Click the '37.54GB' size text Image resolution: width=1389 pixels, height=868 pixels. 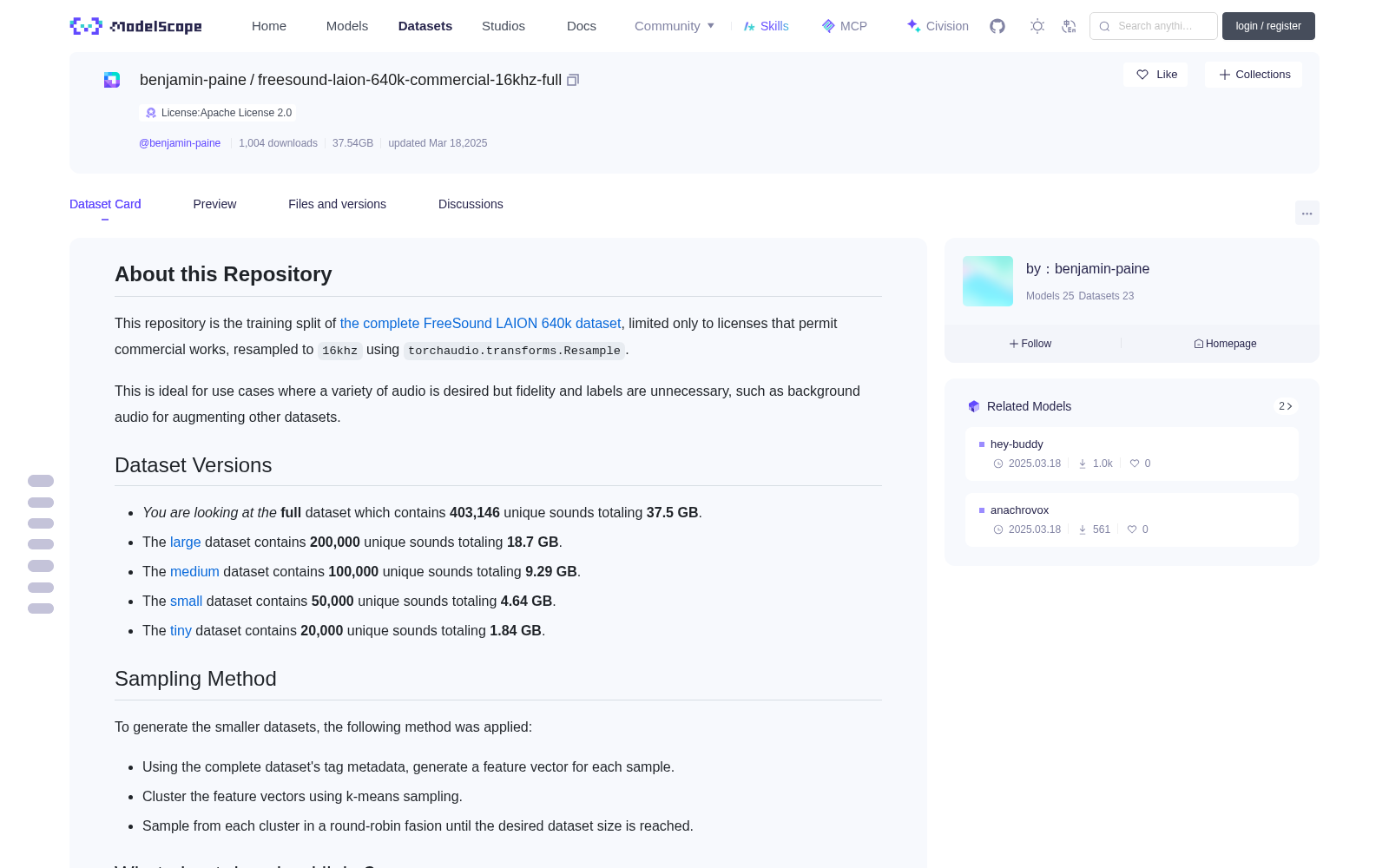(x=352, y=143)
